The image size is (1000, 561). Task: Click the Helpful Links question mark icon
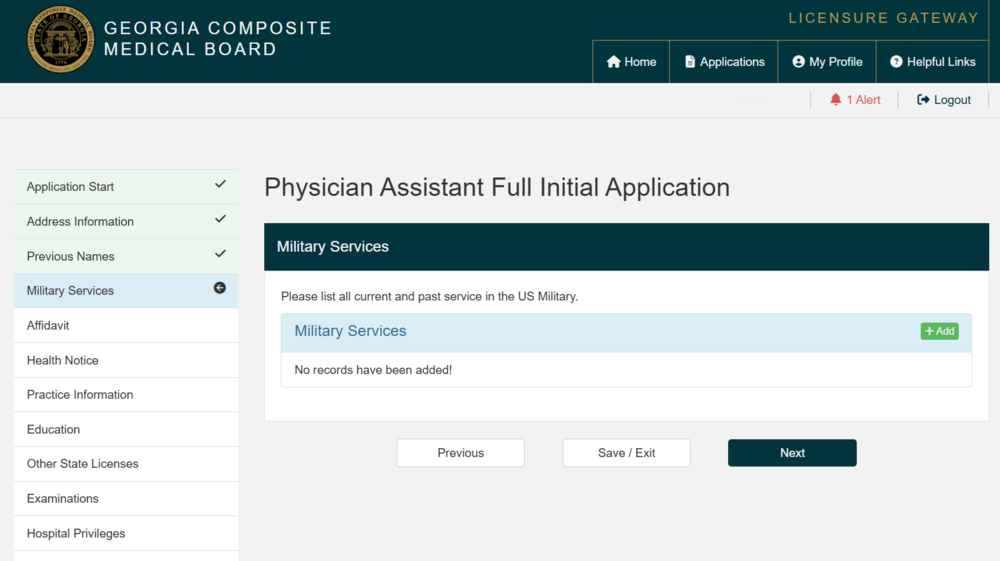click(896, 62)
